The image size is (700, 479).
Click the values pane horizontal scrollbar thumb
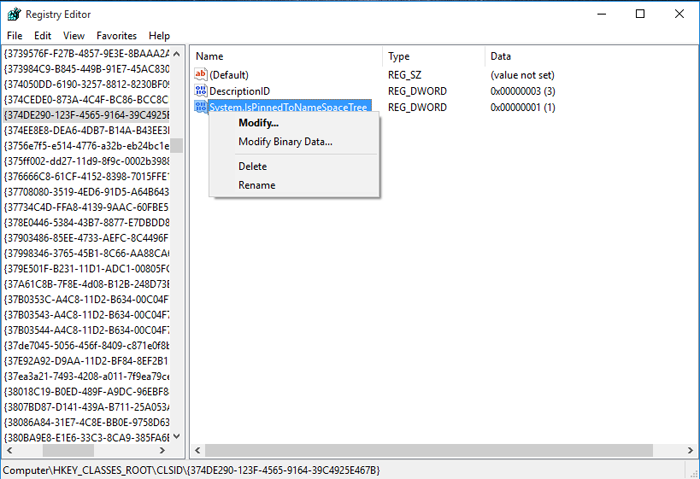tap(429, 450)
